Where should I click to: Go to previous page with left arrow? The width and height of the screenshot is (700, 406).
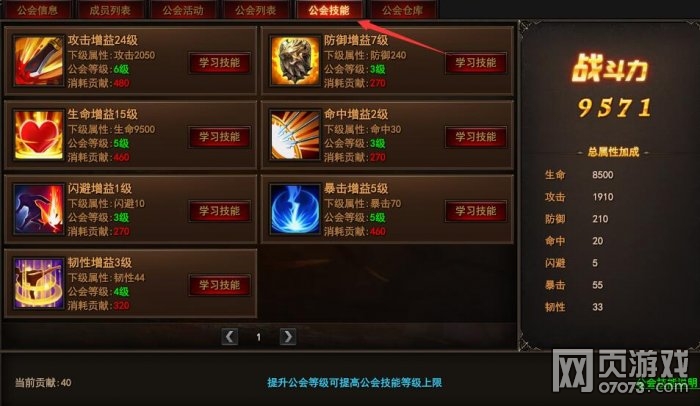coord(229,336)
